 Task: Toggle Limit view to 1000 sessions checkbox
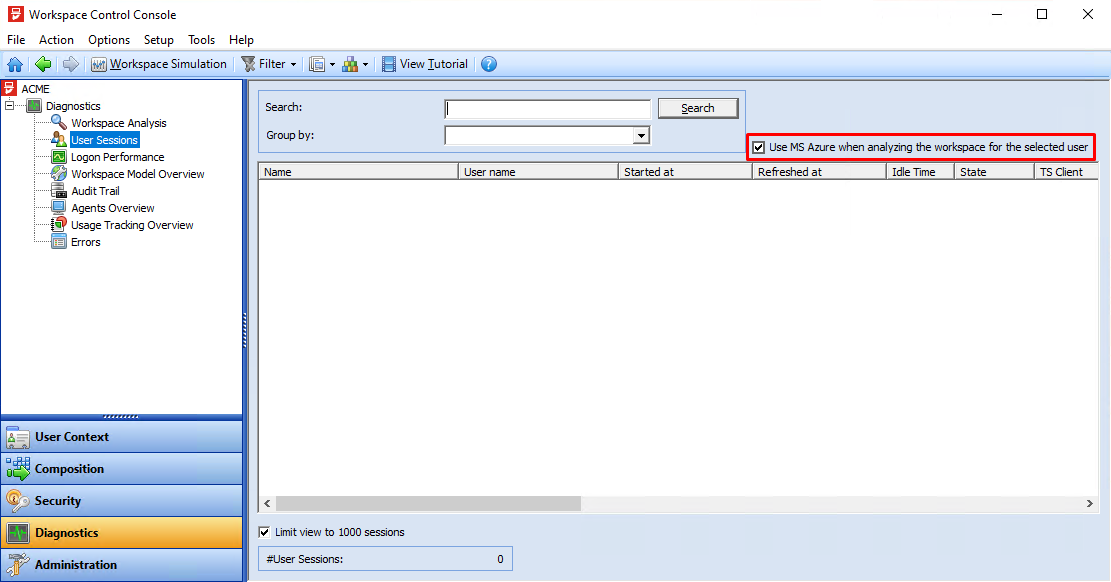pos(264,532)
